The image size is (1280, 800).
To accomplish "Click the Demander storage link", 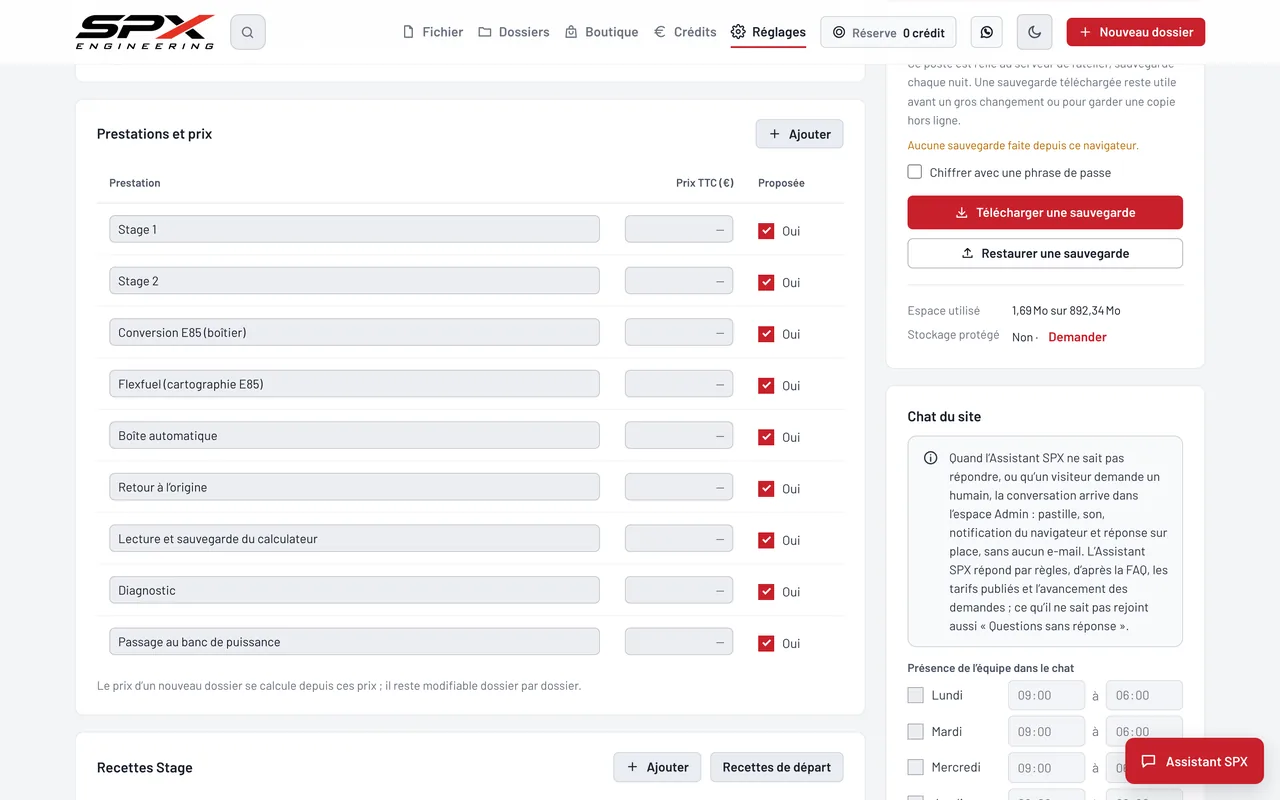I will [1077, 337].
